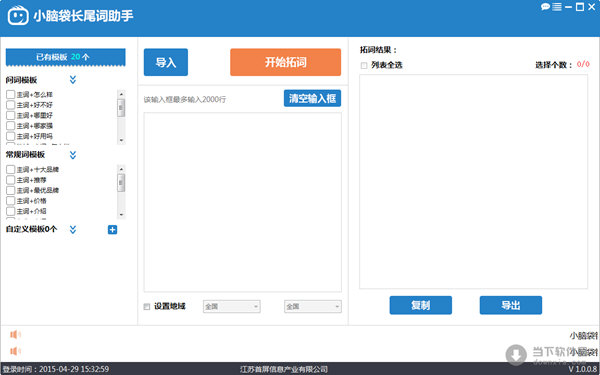The width and height of the screenshot is (600, 375).
Task: Tick the 主词+哪家强 template
Action: pos(10,126)
